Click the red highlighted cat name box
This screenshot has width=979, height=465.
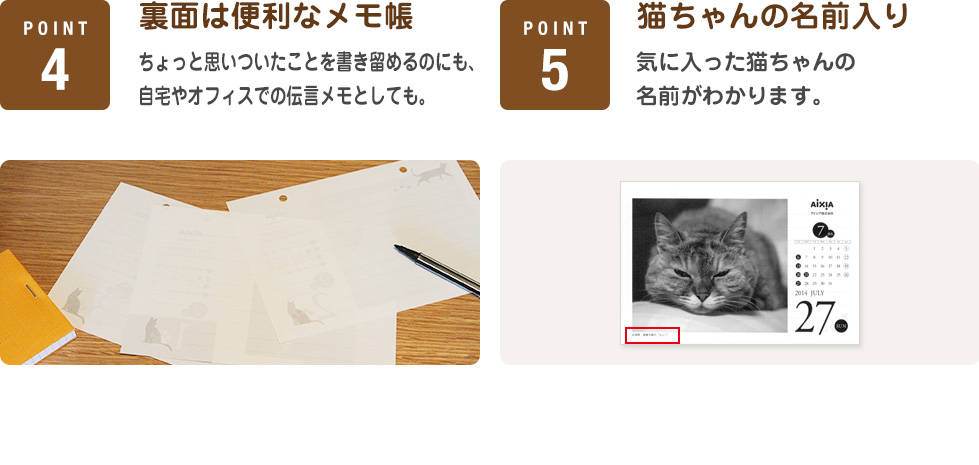(x=652, y=335)
